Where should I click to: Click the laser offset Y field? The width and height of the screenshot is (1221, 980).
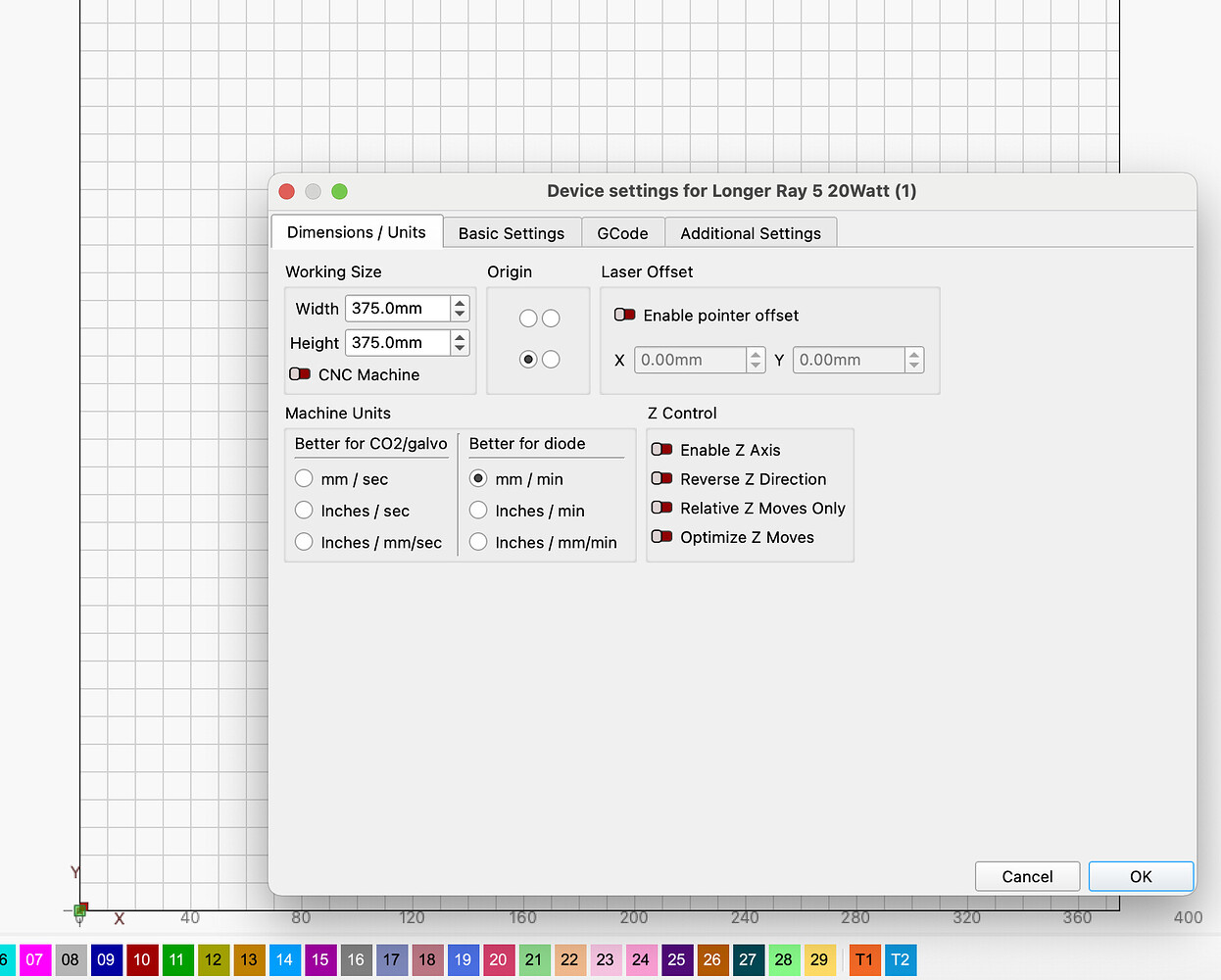pyautogui.click(x=849, y=360)
